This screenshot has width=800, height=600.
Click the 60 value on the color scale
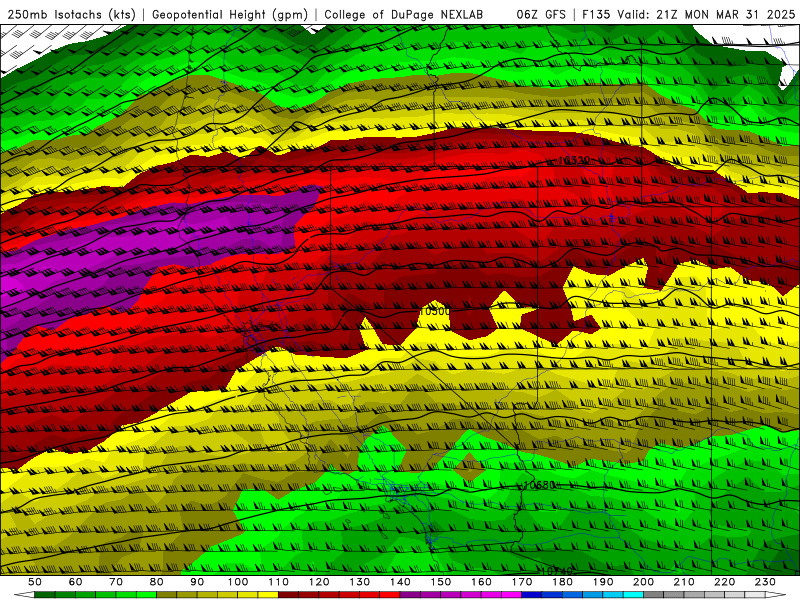click(75, 582)
